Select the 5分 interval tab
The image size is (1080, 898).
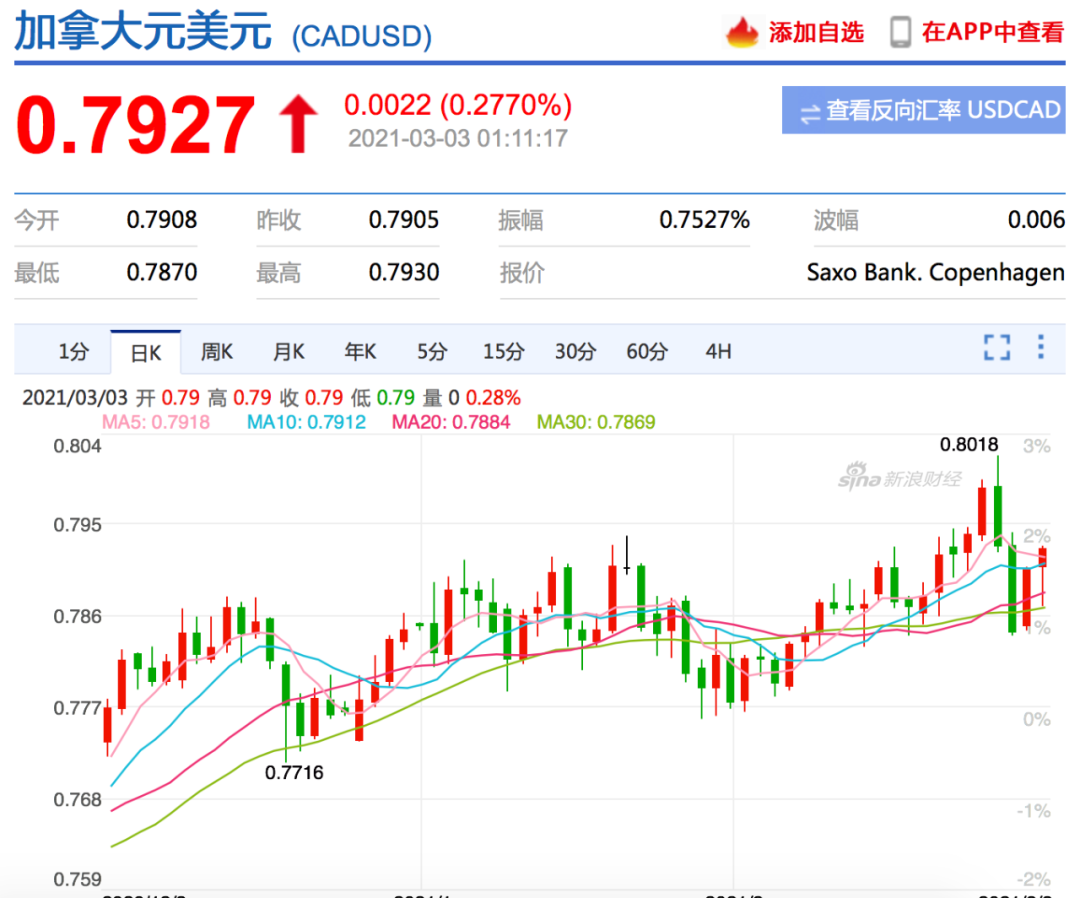coord(432,352)
